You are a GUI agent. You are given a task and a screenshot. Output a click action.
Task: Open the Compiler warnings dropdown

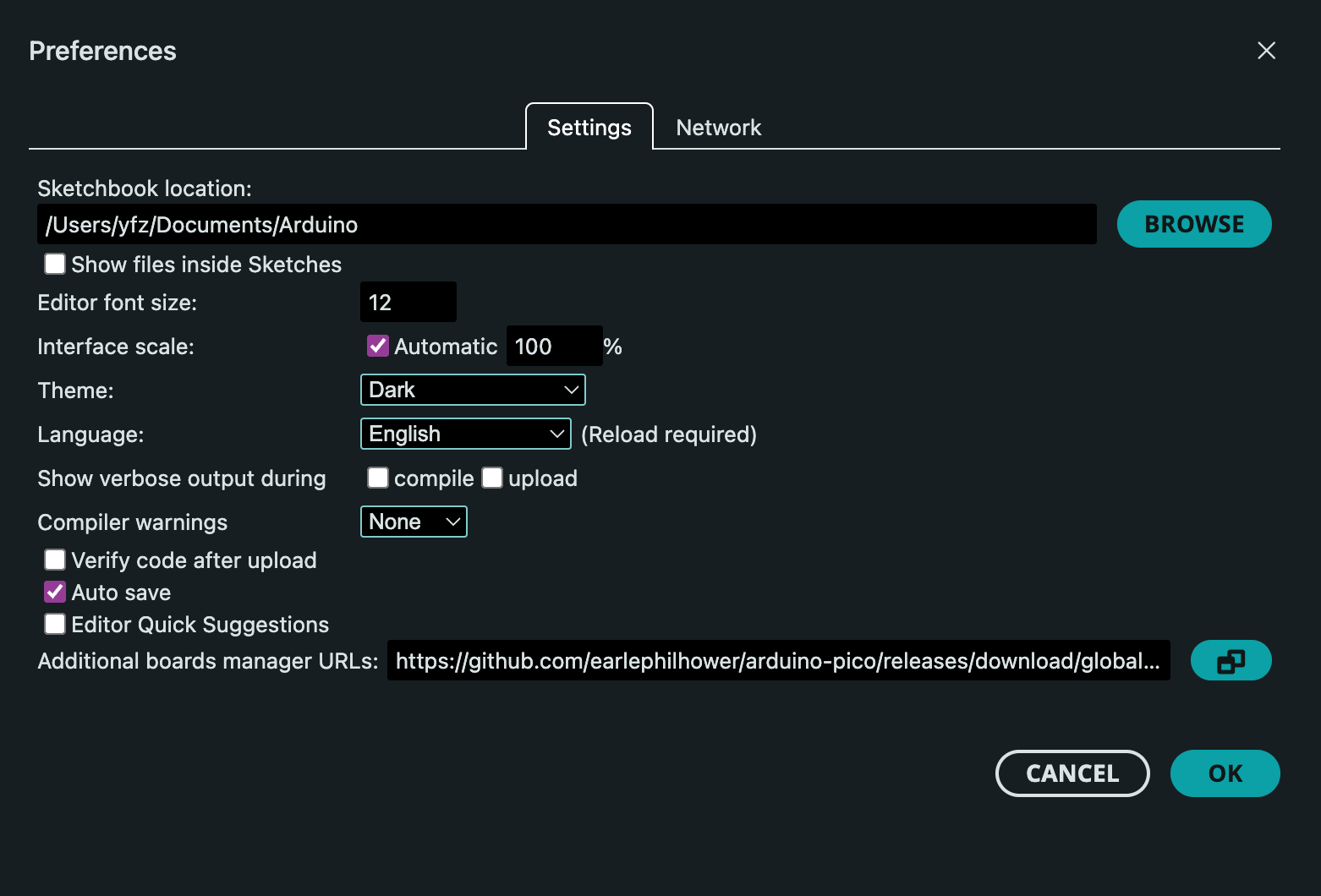[414, 522]
